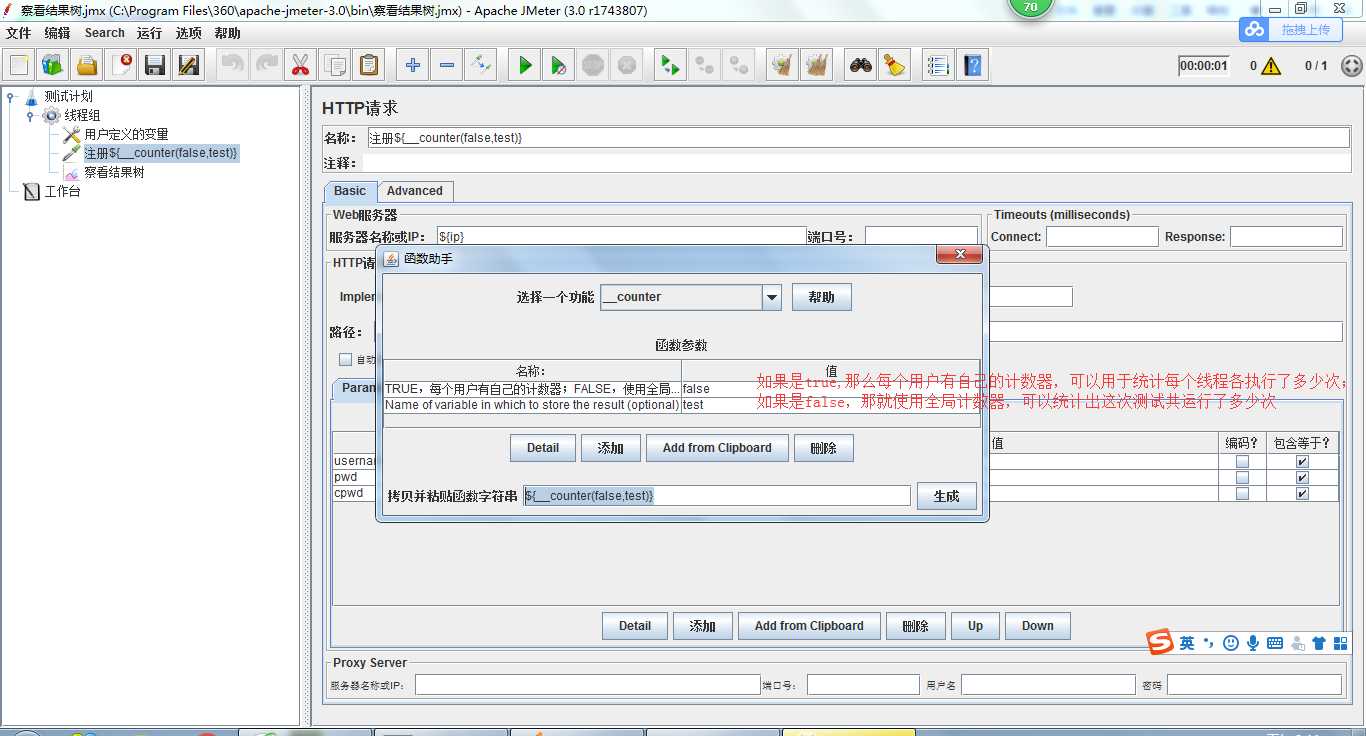Toggle 编码? checkbox in pwd row
Viewport: 1366px width, 736px height.
coord(1242,478)
